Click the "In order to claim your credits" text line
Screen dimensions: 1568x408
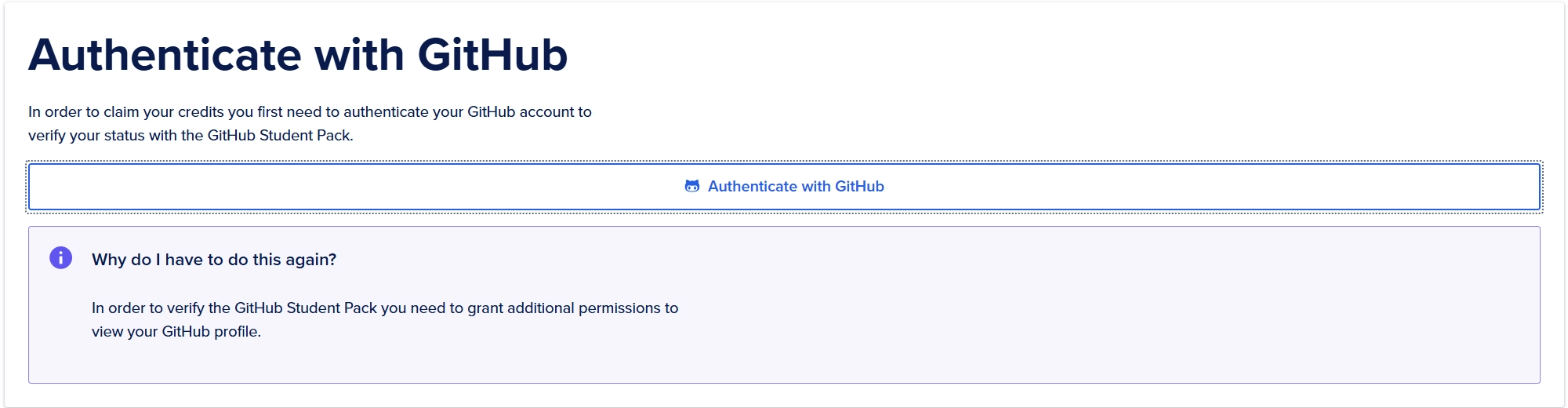tap(310, 112)
